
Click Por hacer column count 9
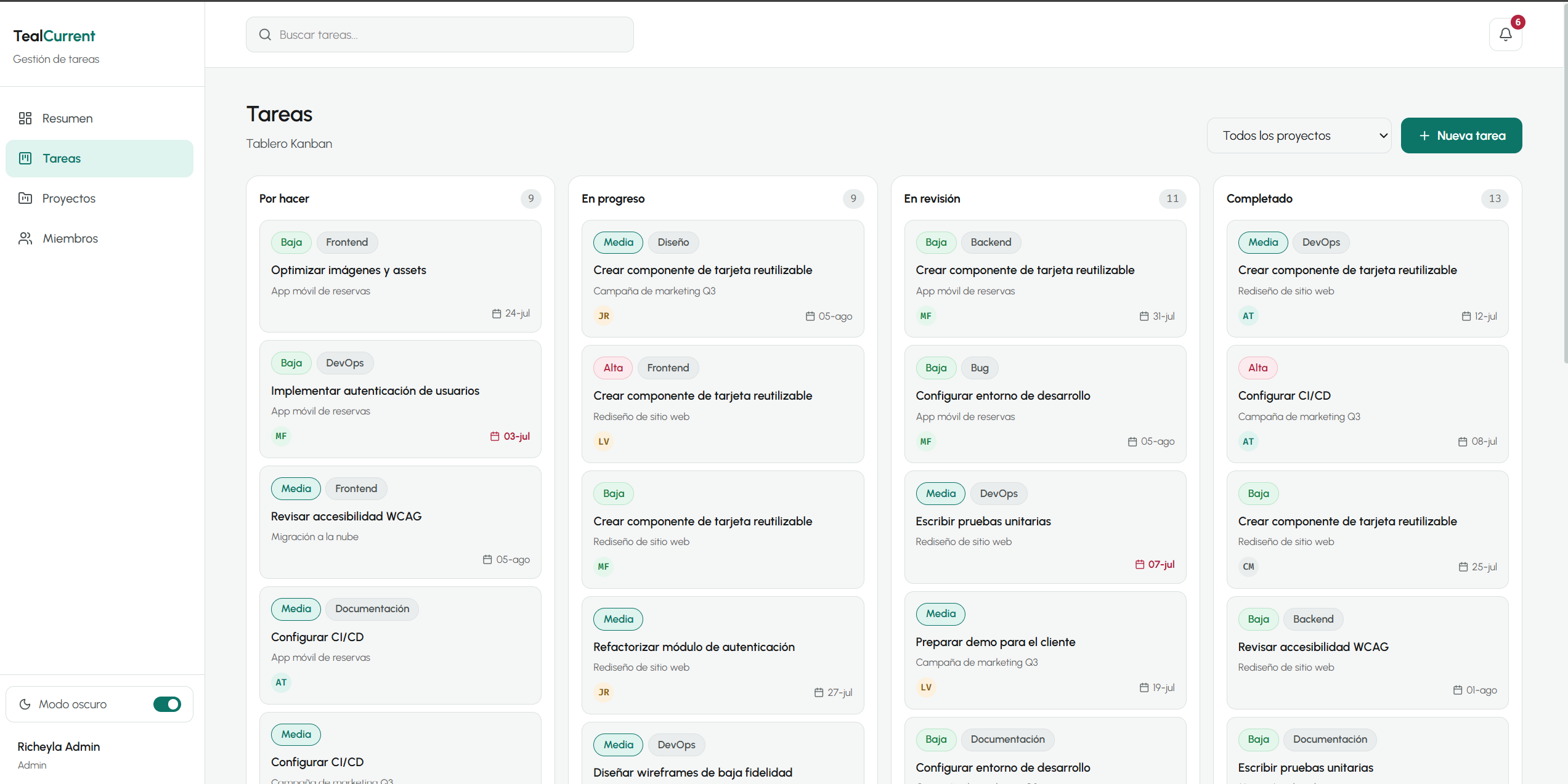pos(530,198)
